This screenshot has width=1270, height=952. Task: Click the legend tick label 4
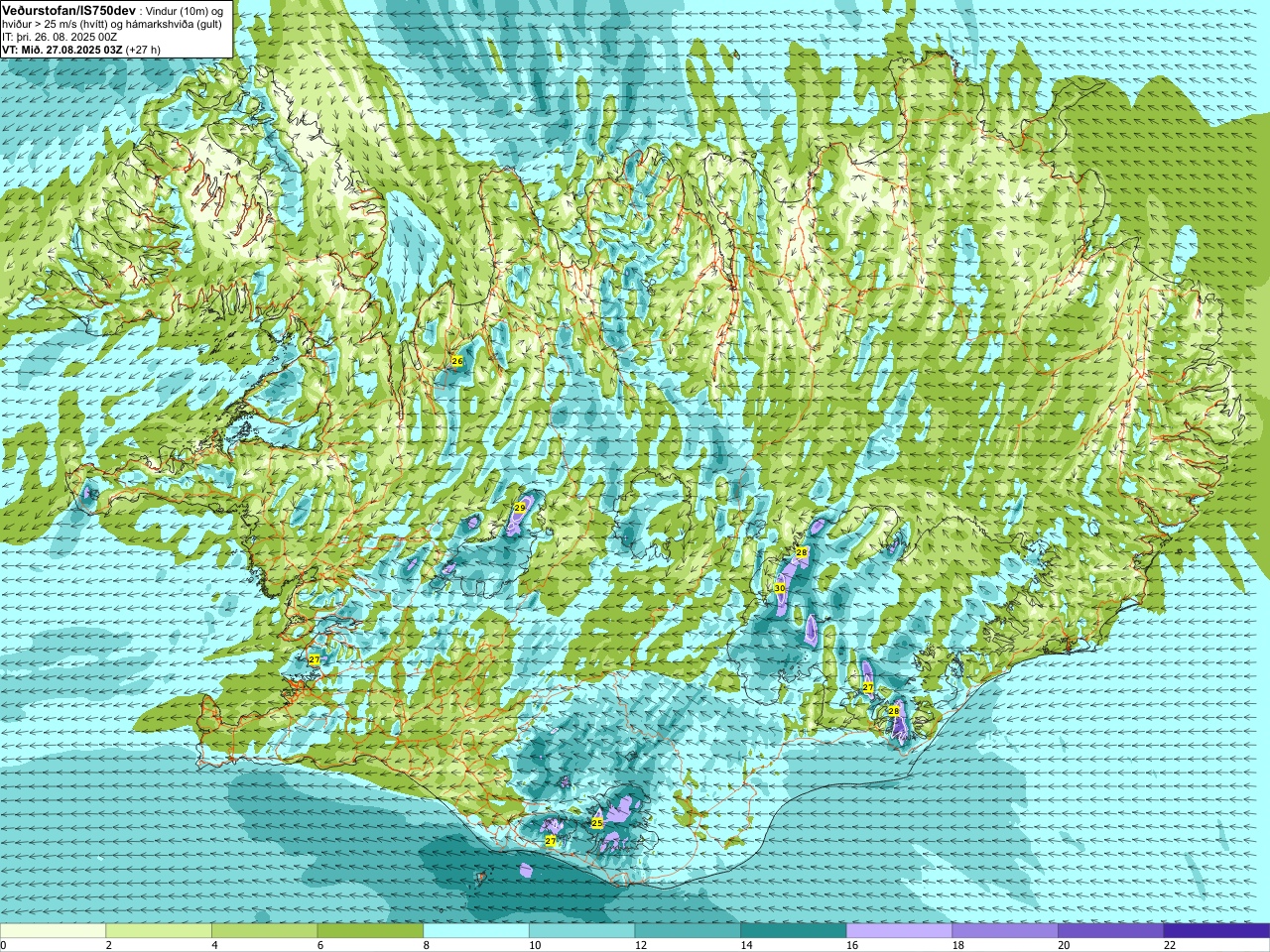click(x=214, y=945)
